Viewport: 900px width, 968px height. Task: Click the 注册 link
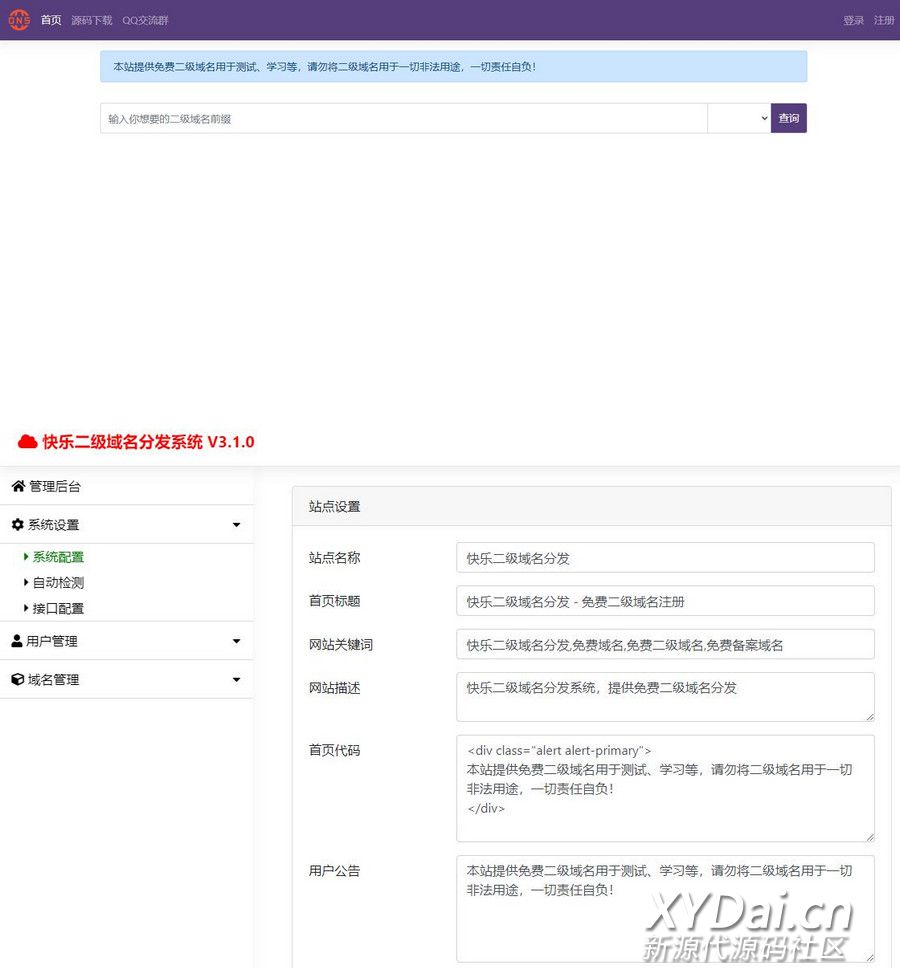[x=884, y=20]
